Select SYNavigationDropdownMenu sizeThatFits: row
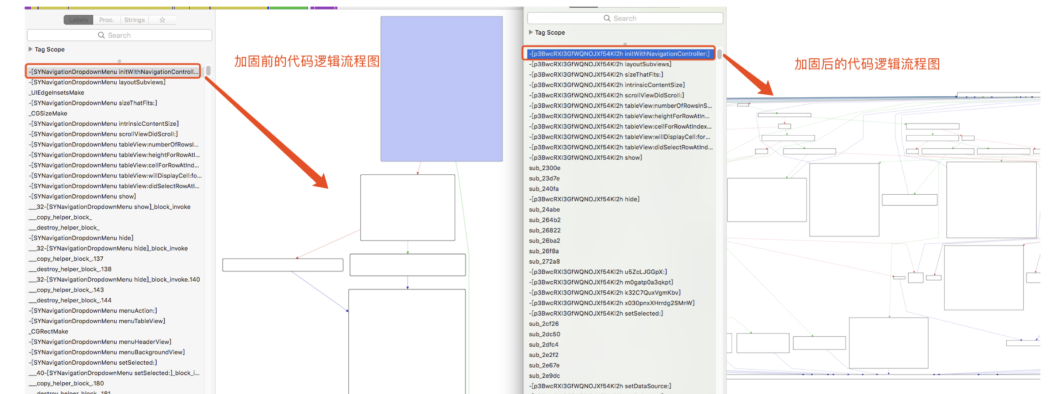Image resolution: width=1064 pixels, height=394 pixels. [93, 103]
